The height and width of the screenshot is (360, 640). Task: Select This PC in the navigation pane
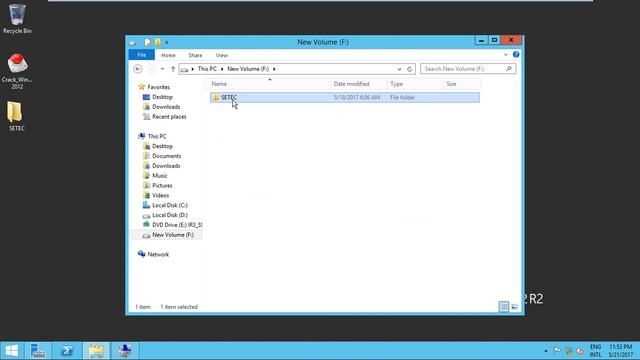[x=157, y=136]
